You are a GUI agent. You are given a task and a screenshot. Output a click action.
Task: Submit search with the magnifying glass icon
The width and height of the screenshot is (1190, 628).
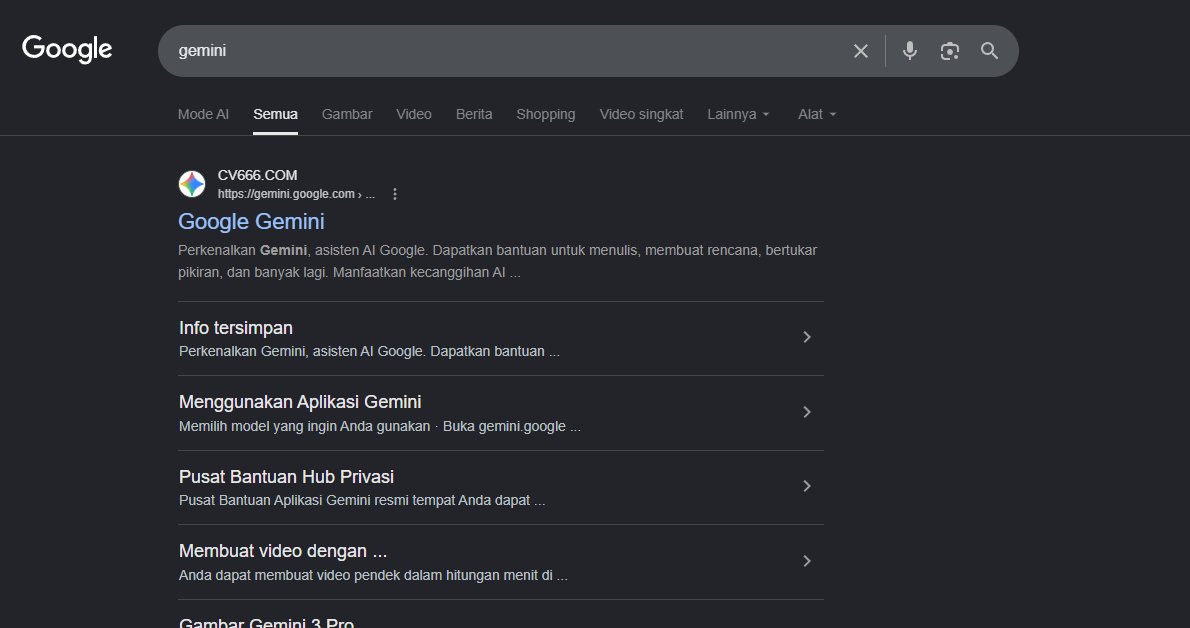tap(989, 51)
